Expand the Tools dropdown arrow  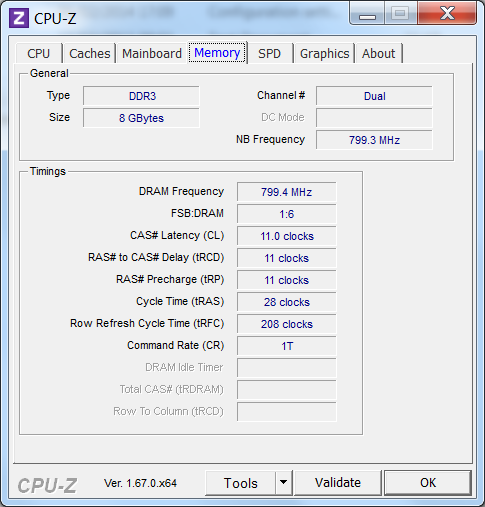(x=284, y=483)
